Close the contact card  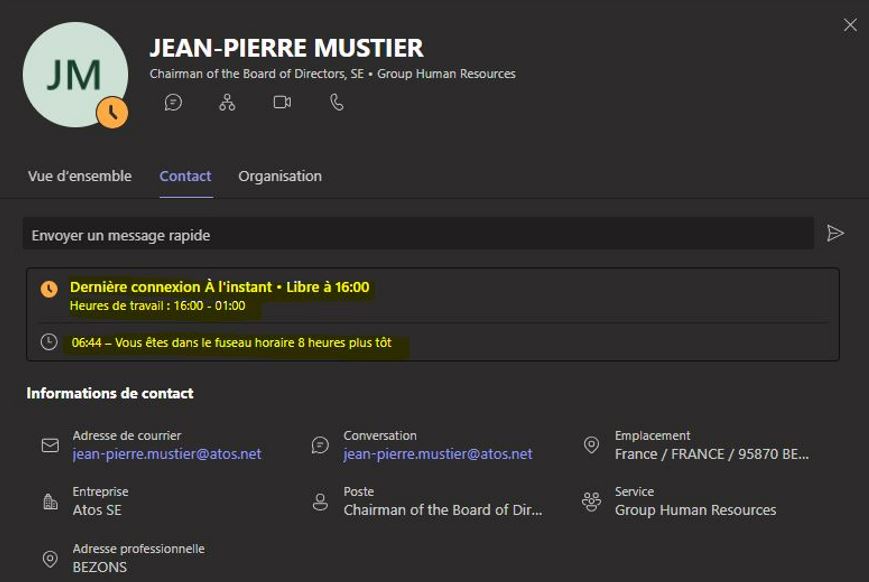[x=850, y=25]
